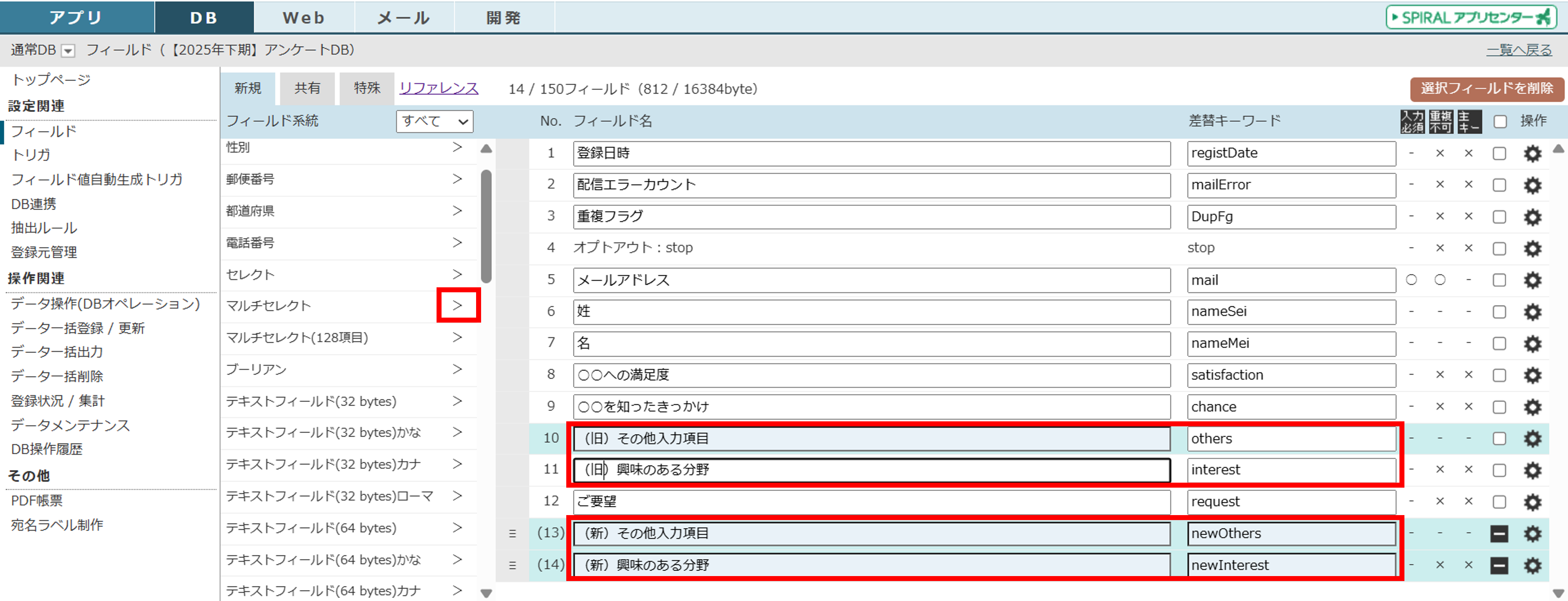
Task: Click gear icon for ご要望 row
Action: (1532, 502)
